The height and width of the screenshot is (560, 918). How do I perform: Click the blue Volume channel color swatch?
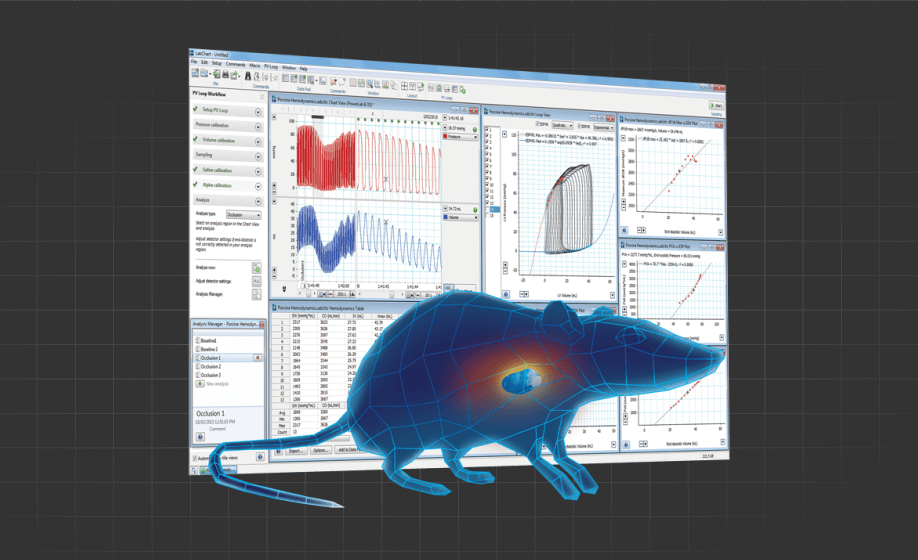[x=446, y=217]
